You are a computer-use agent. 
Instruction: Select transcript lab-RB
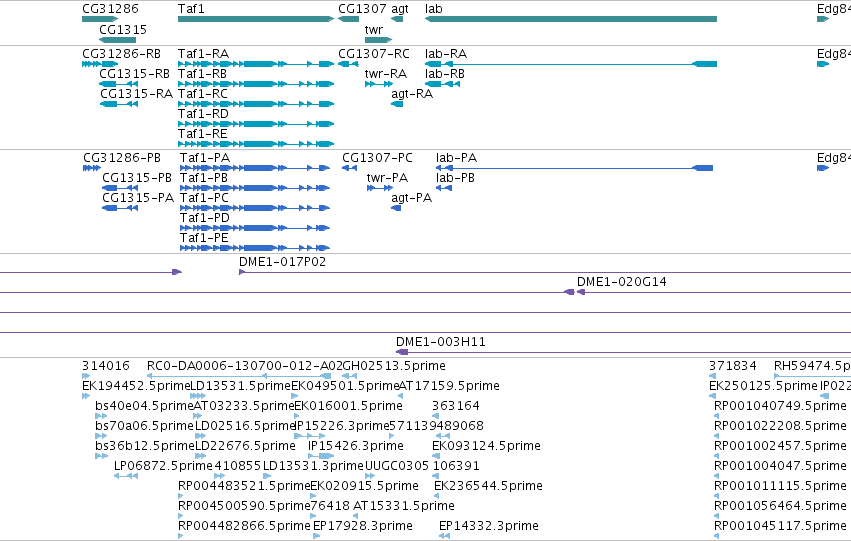[442, 84]
